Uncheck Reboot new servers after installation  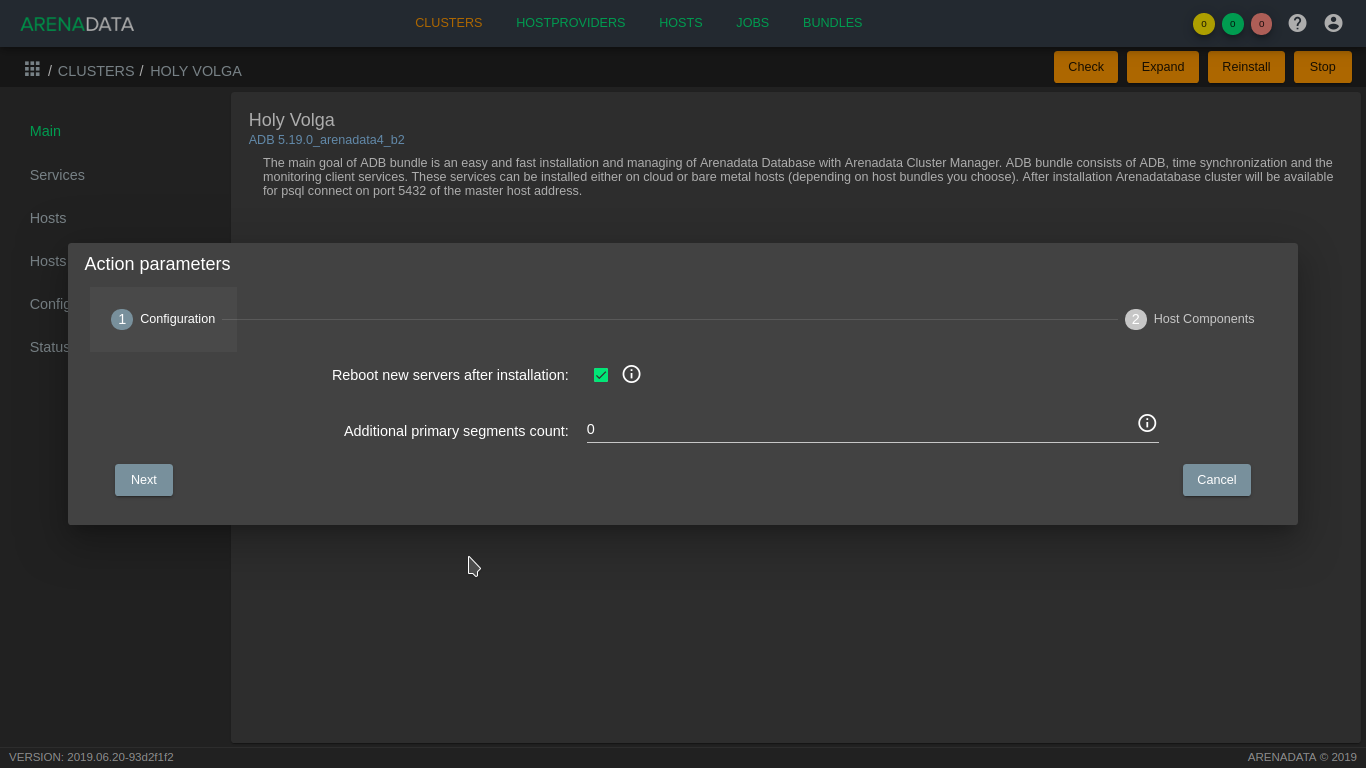click(601, 375)
